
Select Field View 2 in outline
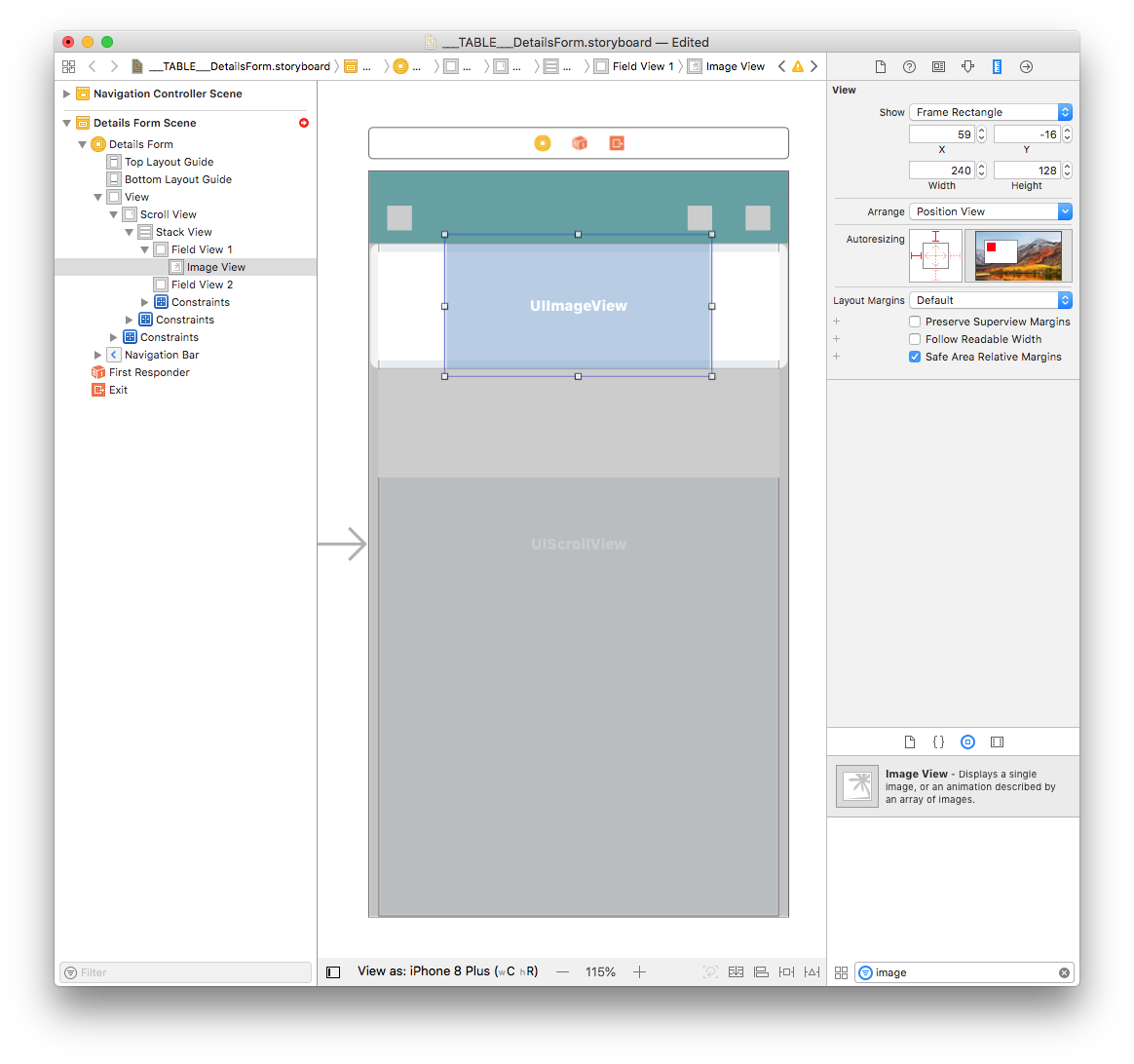pyautogui.click(x=202, y=285)
